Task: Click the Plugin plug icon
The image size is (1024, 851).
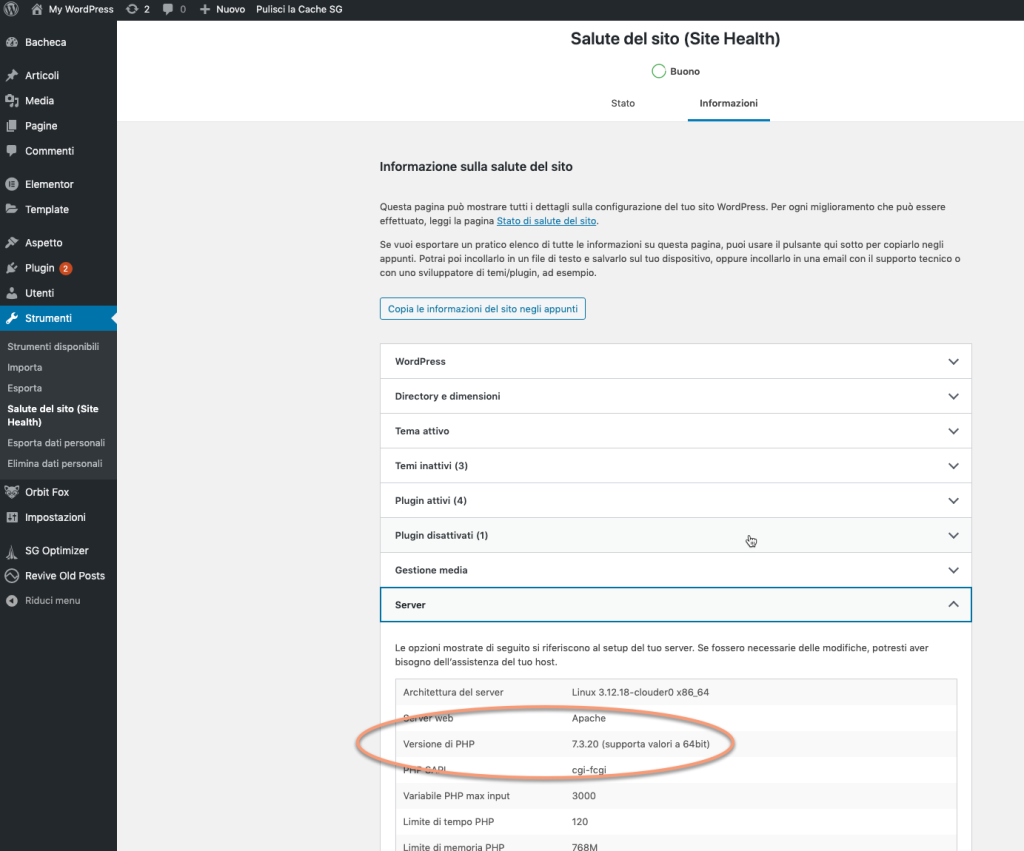Action: coord(12,268)
